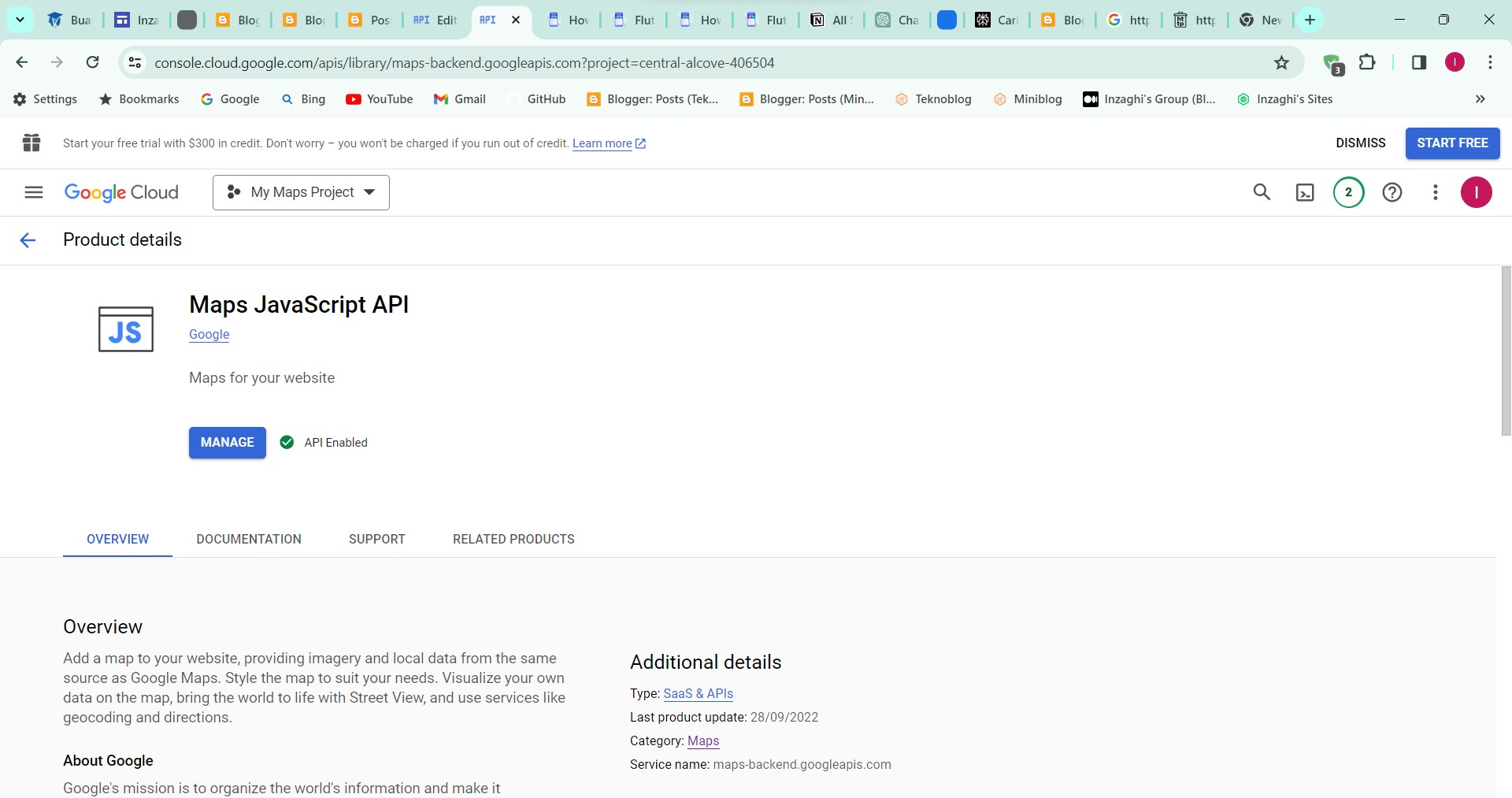Switch to the All Notion browser tab
The width and height of the screenshot is (1512, 798).
(x=832, y=20)
